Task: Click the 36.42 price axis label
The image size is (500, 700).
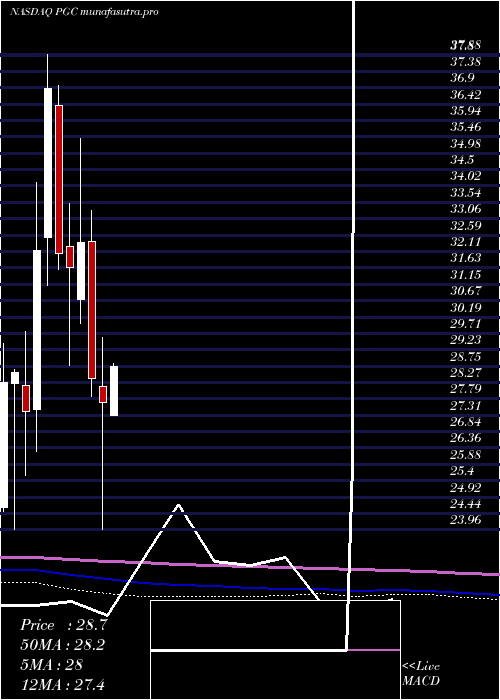Action: coord(465,94)
